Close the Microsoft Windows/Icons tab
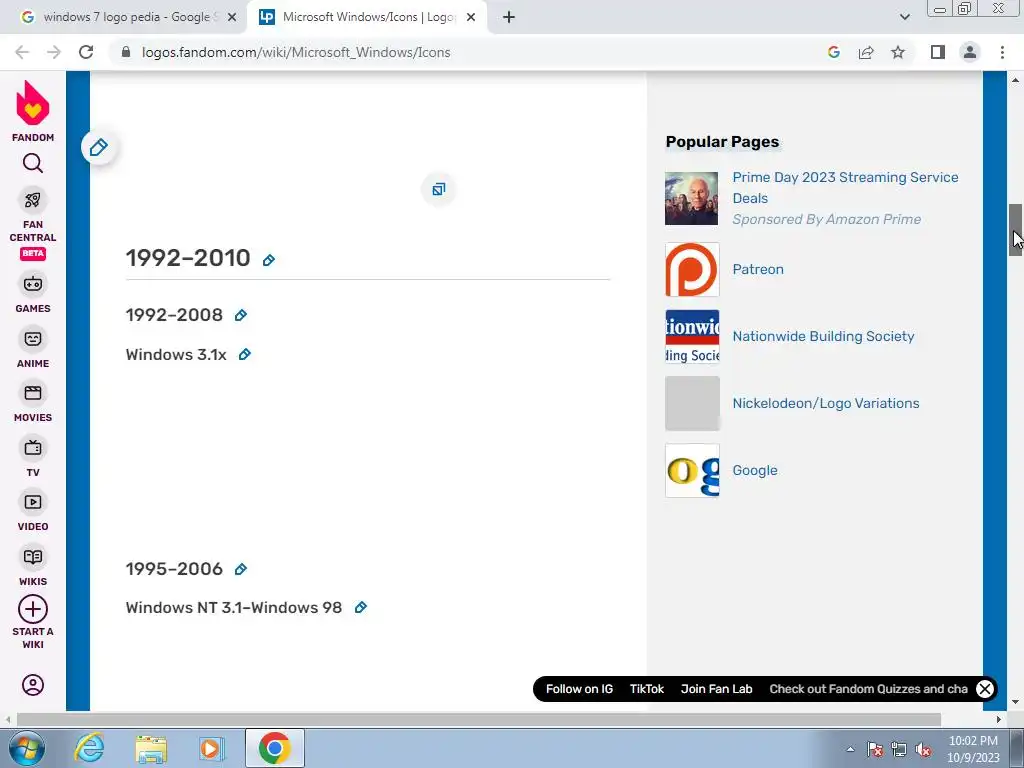The image size is (1024, 768). [x=471, y=17]
